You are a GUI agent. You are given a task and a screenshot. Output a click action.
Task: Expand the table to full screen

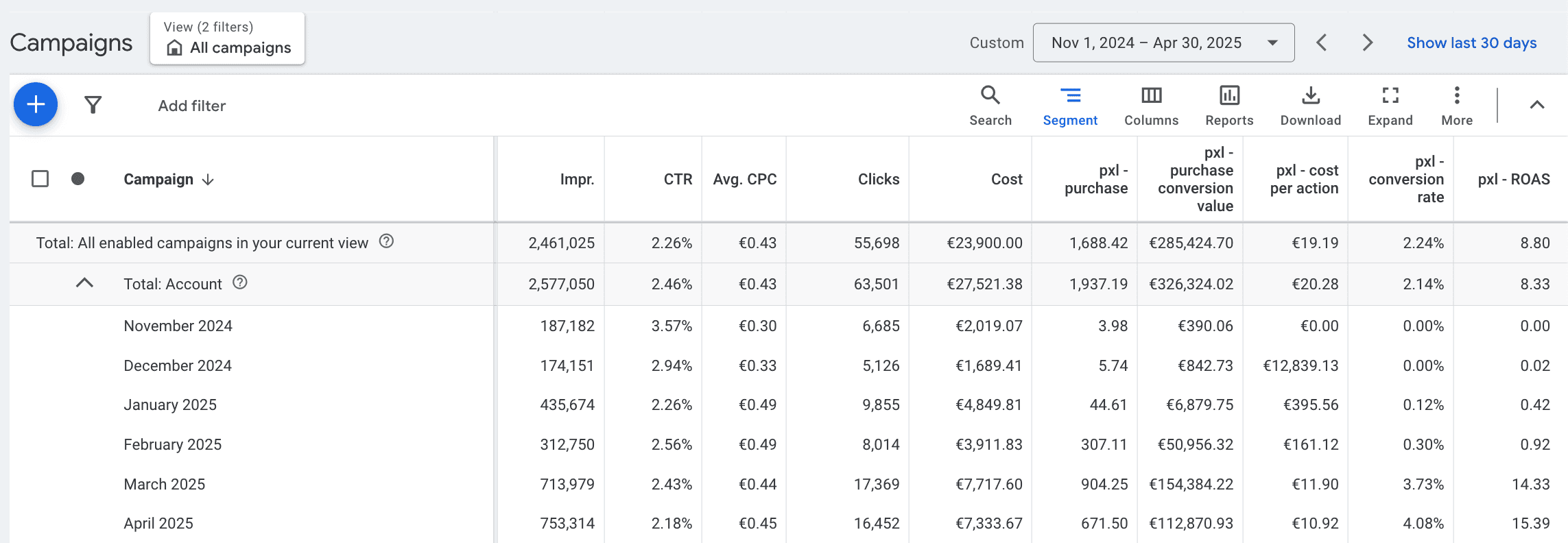click(1390, 106)
